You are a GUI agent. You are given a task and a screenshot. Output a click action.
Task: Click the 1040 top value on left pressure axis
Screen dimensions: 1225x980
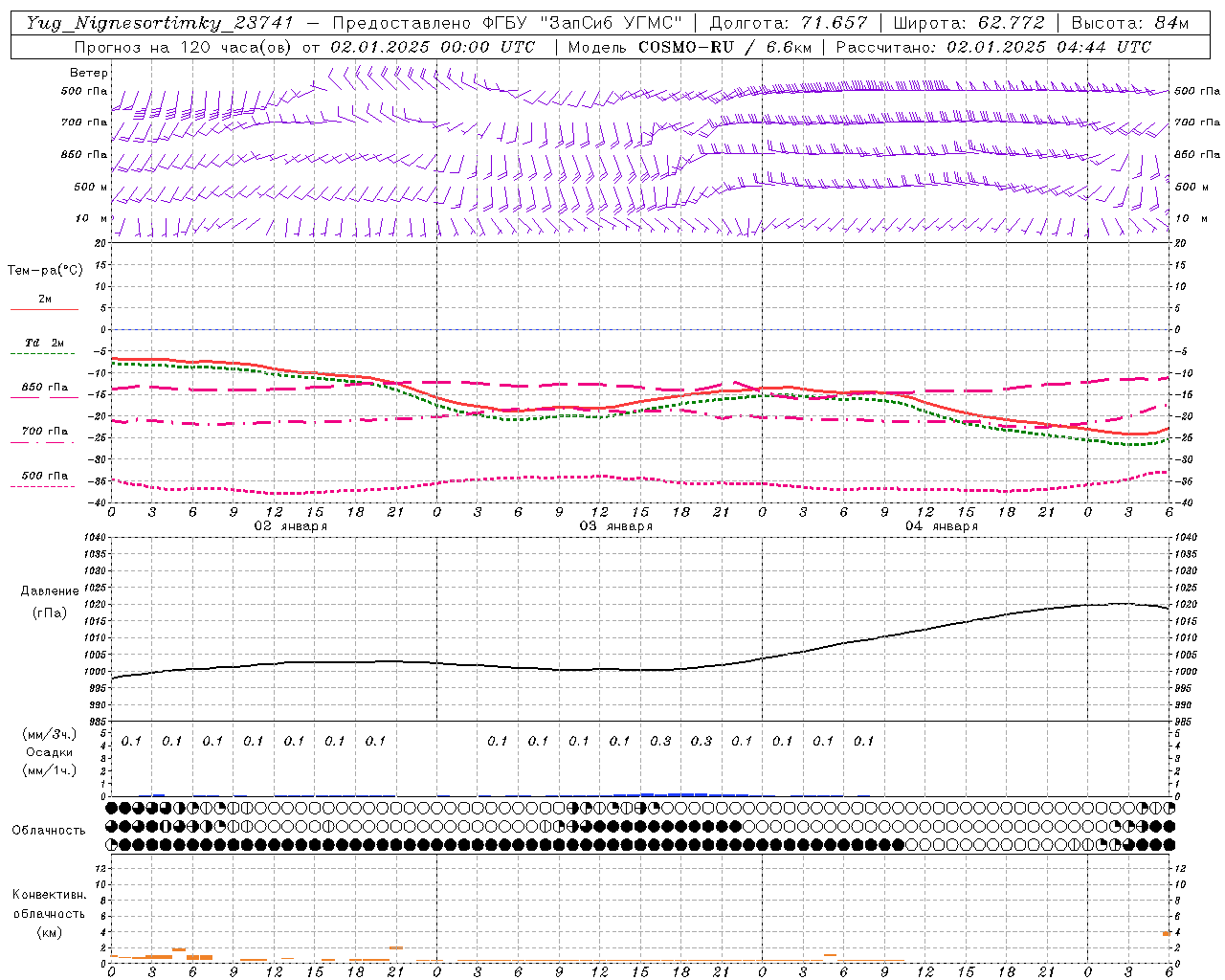click(x=97, y=538)
